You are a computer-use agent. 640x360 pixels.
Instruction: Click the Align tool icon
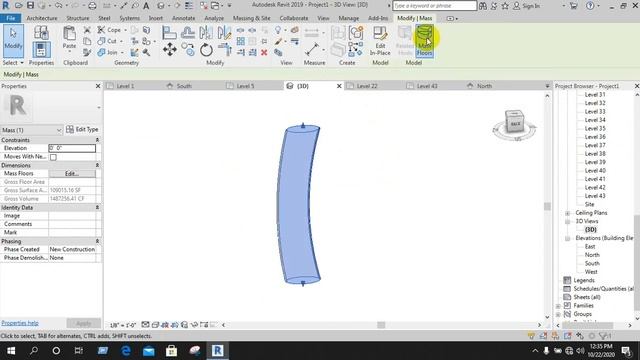(169, 32)
